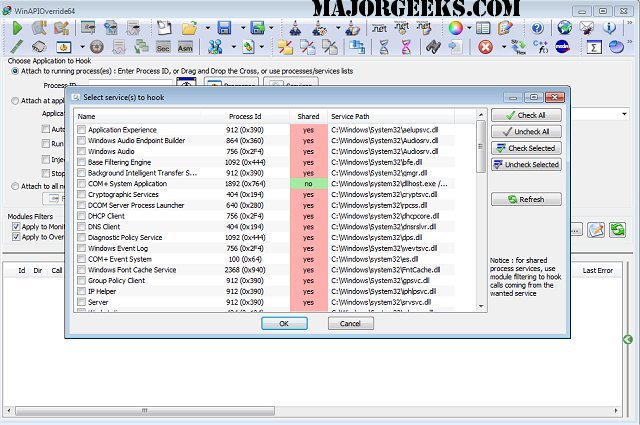Open the Str Hex converter icon

pos(518,47)
